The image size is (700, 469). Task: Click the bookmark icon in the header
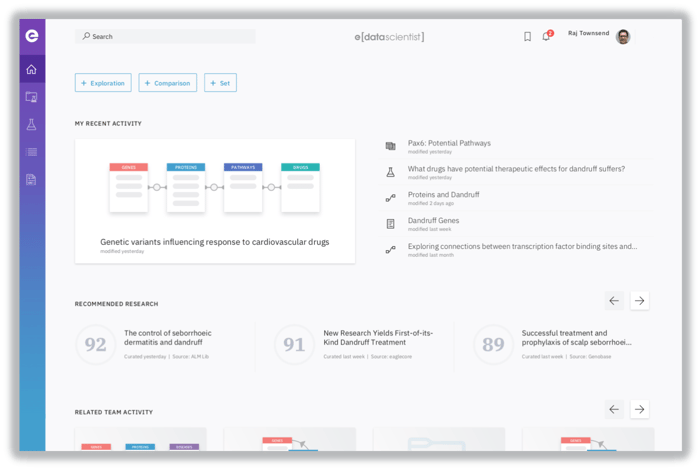pos(527,37)
